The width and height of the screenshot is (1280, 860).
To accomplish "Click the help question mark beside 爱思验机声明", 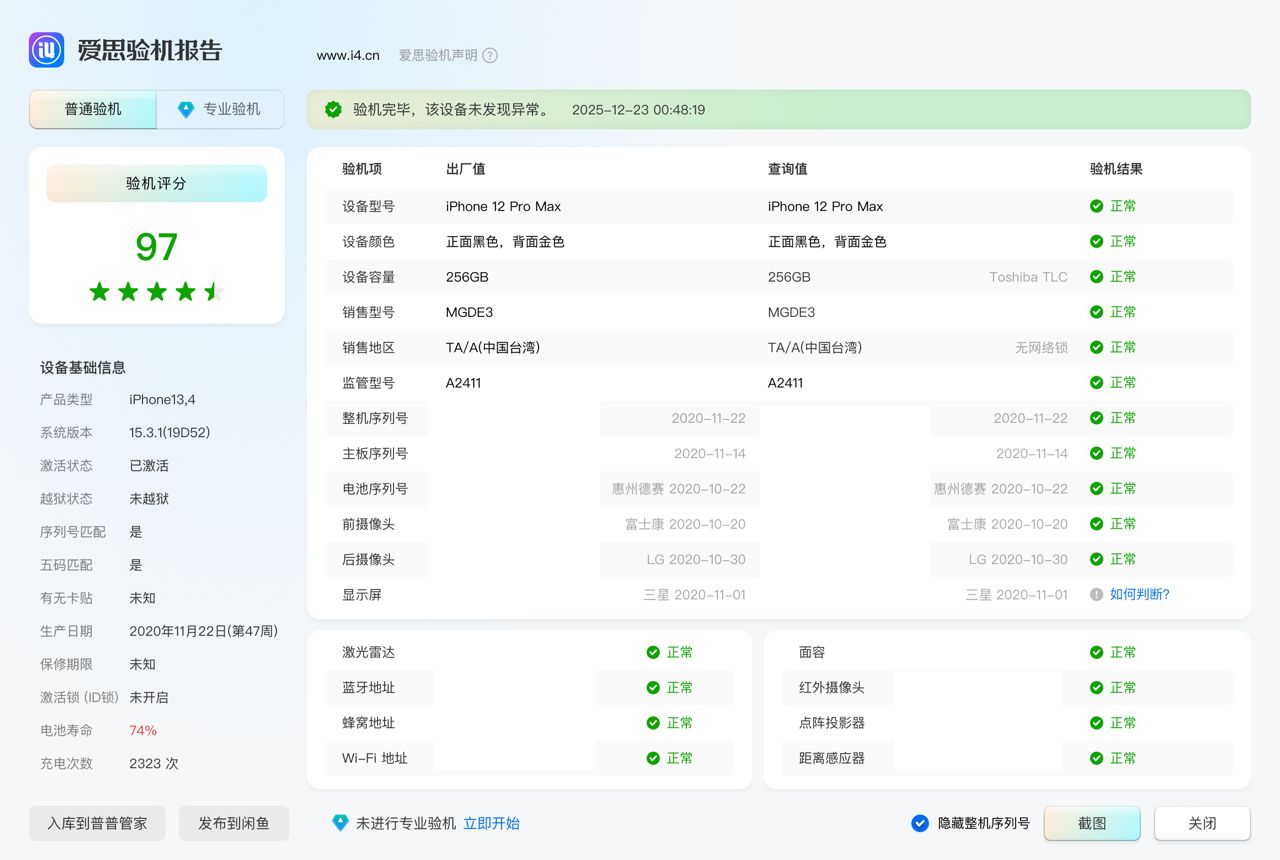I will (x=490, y=56).
